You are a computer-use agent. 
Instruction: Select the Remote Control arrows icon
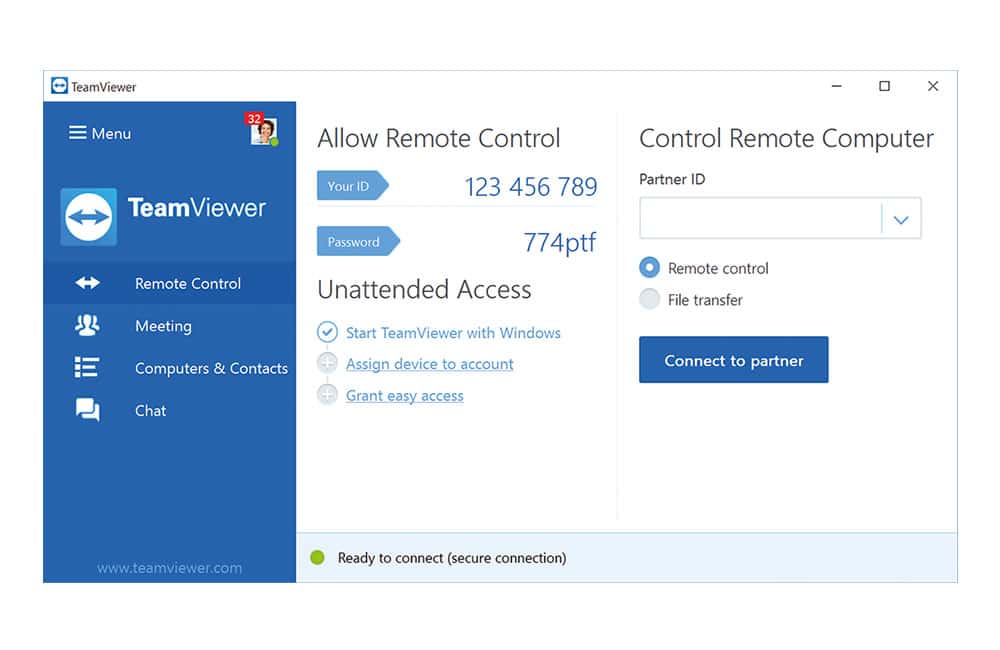tap(88, 283)
